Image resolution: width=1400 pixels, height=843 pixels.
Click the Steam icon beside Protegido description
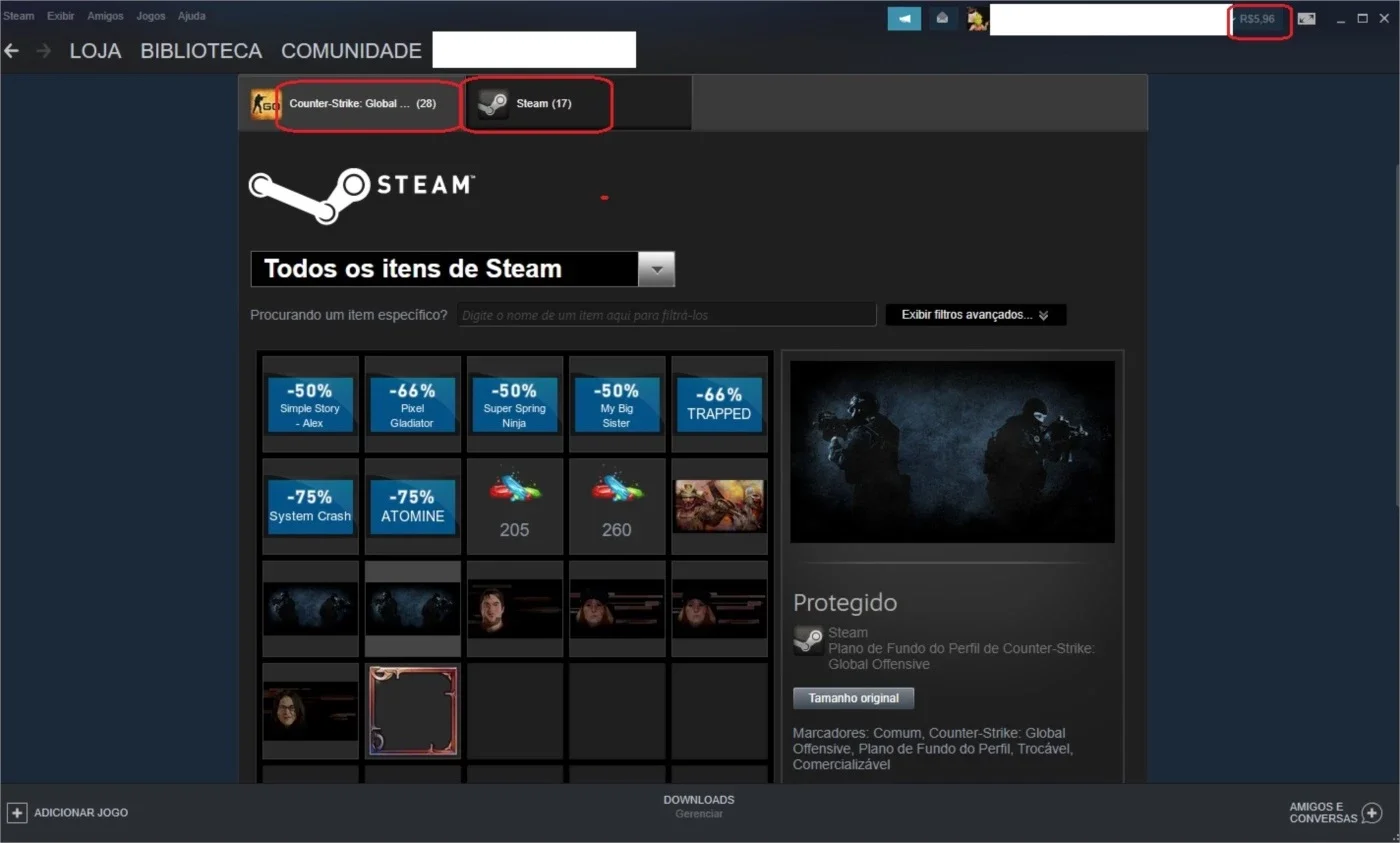[x=808, y=641]
